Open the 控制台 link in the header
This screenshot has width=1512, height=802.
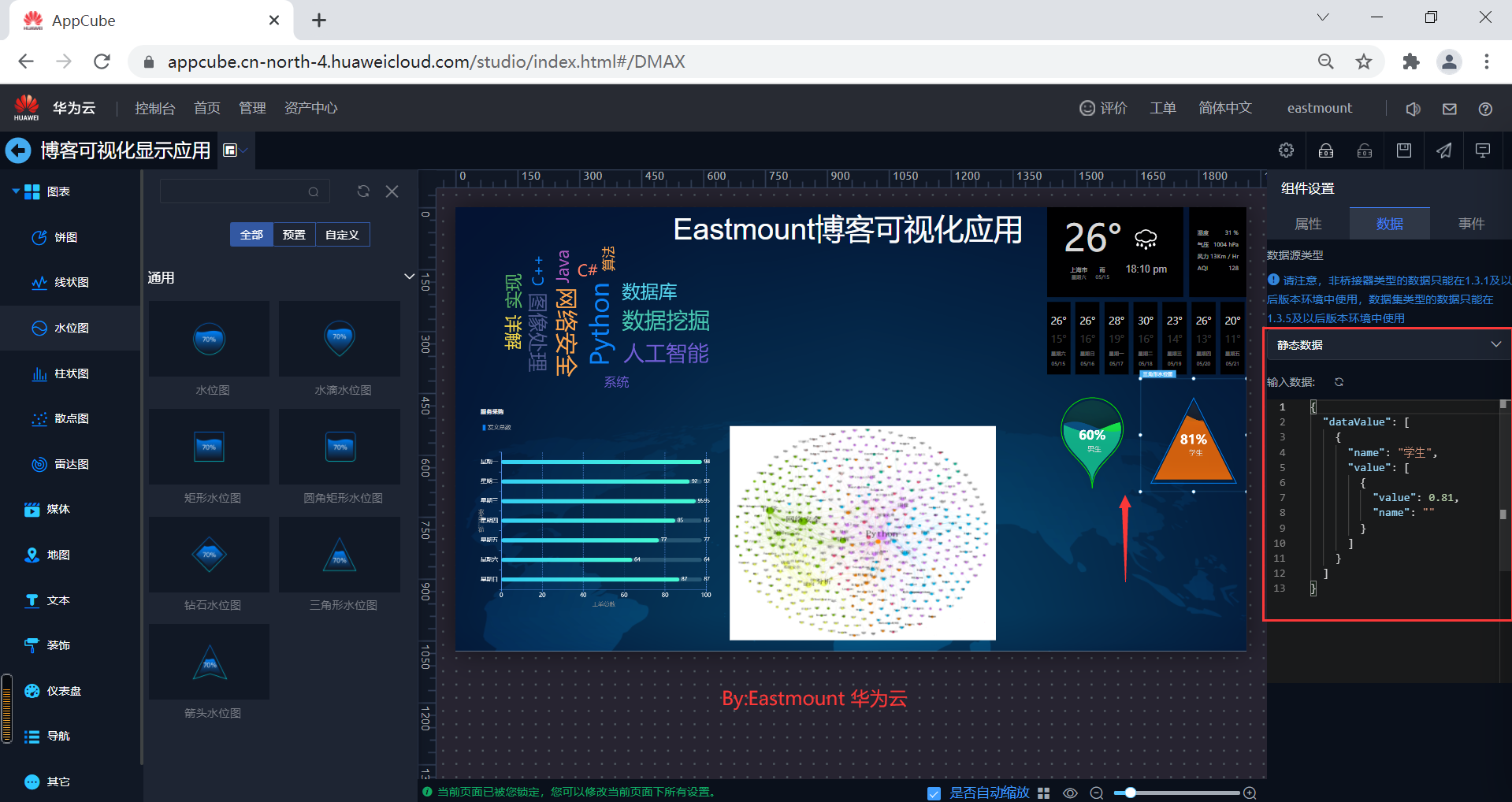tap(154, 108)
